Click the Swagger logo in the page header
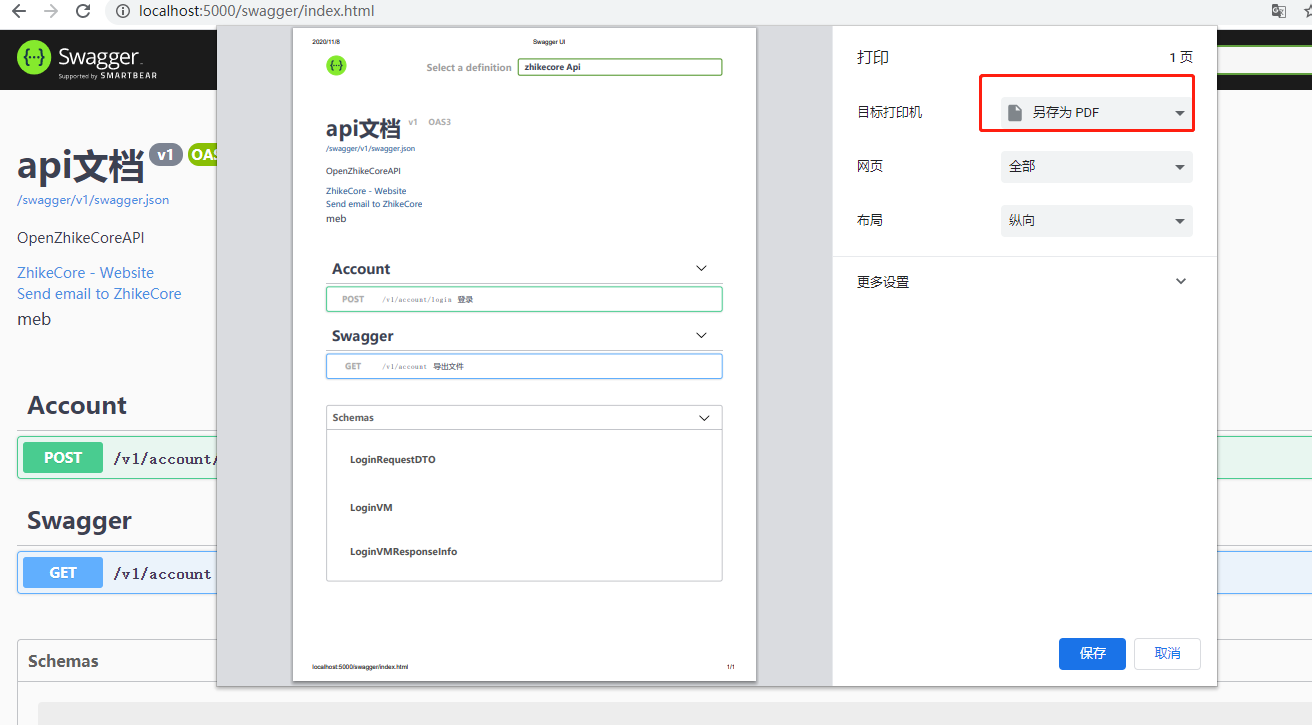This screenshot has width=1312, height=725. pos(87,60)
